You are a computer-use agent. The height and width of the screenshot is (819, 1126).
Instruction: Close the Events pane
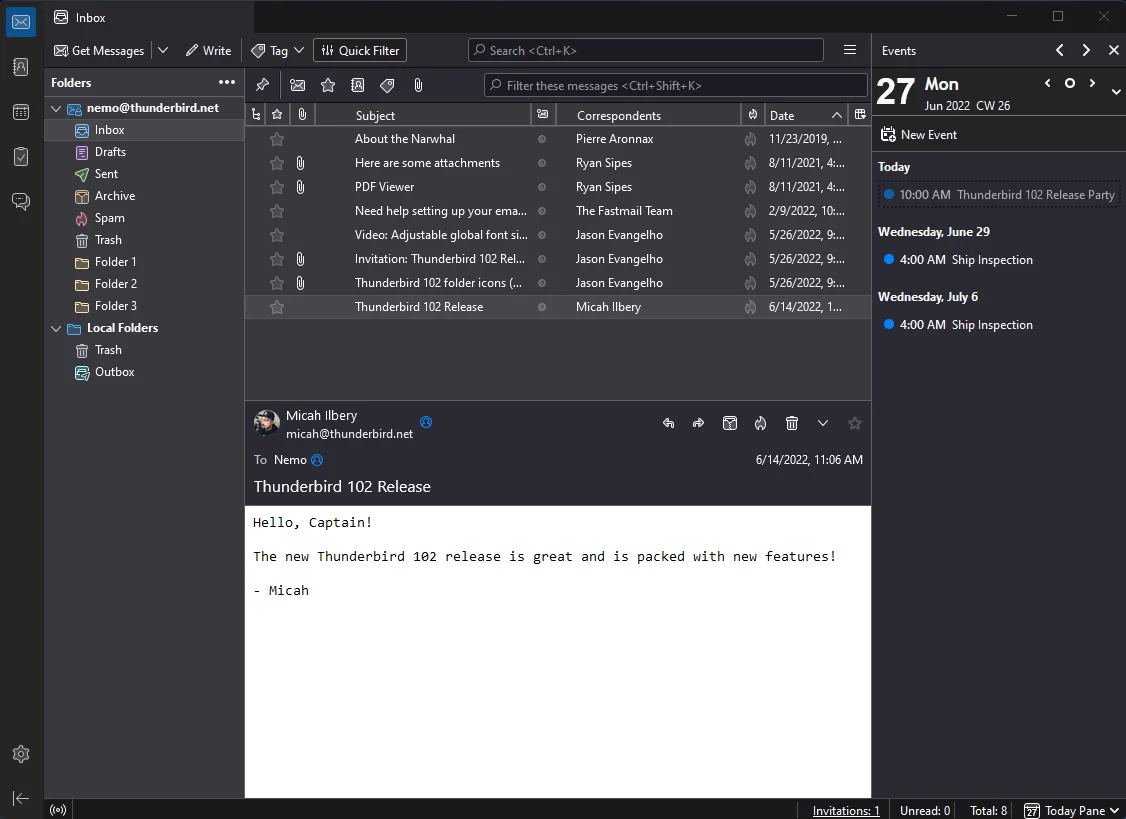coord(1114,50)
